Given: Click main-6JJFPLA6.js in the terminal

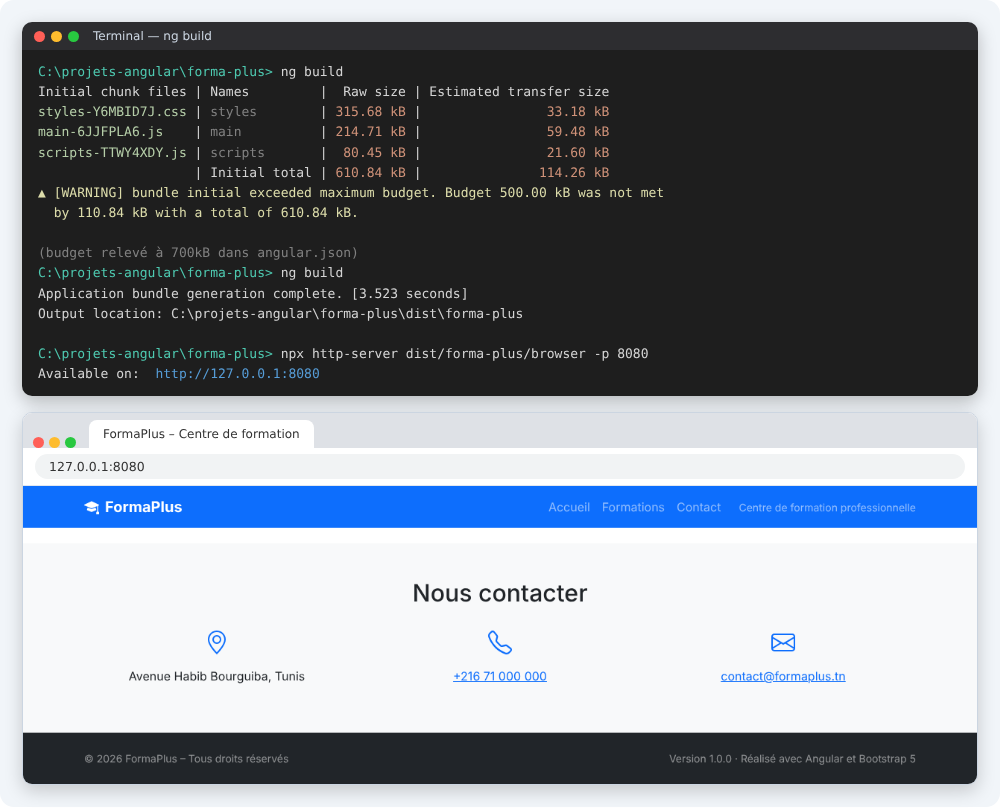Looking at the screenshot, I should 101,132.
